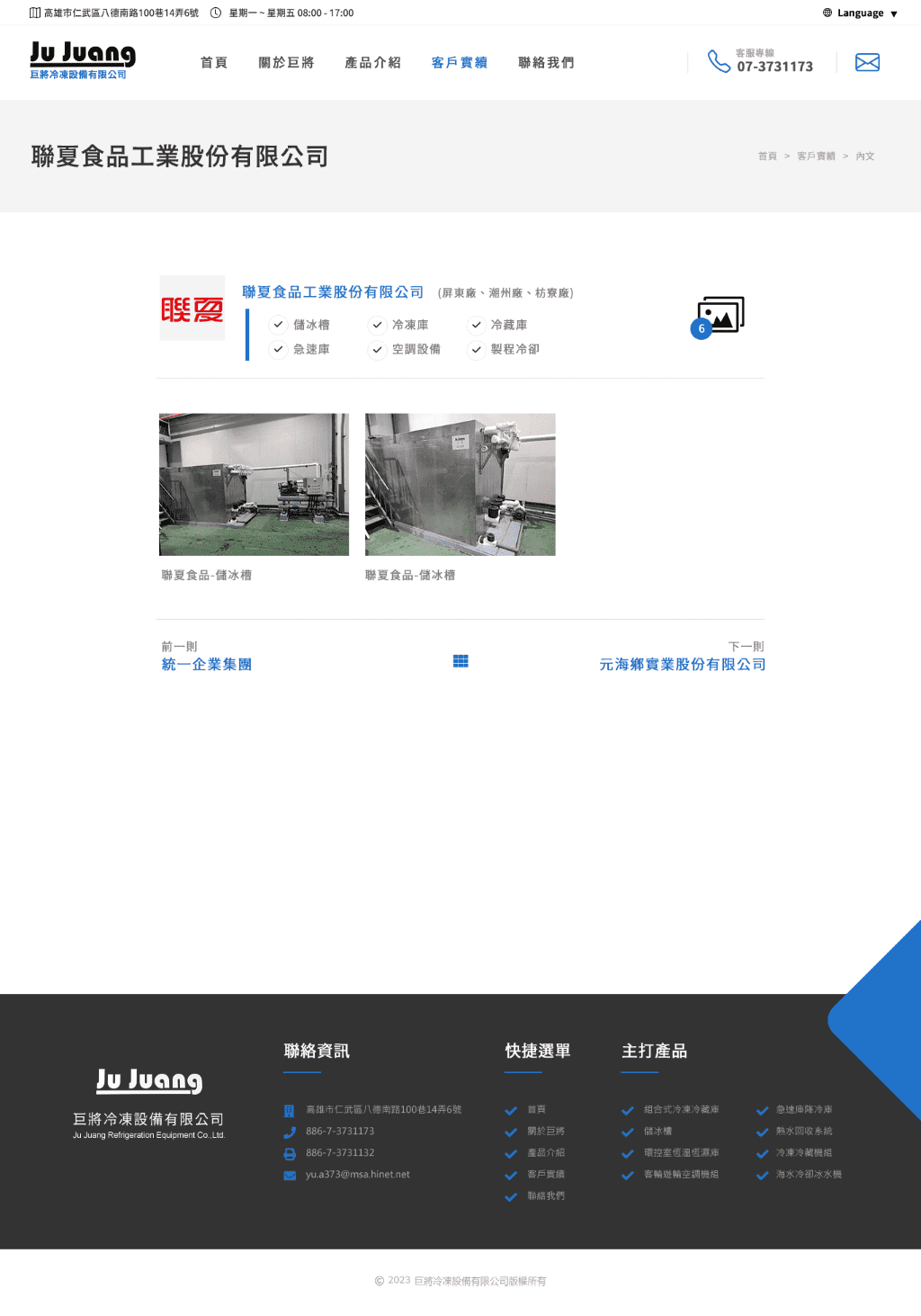Click checkmark icon beside 儲冰槽 feature
Image resolution: width=921 pixels, height=1316 pixels.
(279, 325)
